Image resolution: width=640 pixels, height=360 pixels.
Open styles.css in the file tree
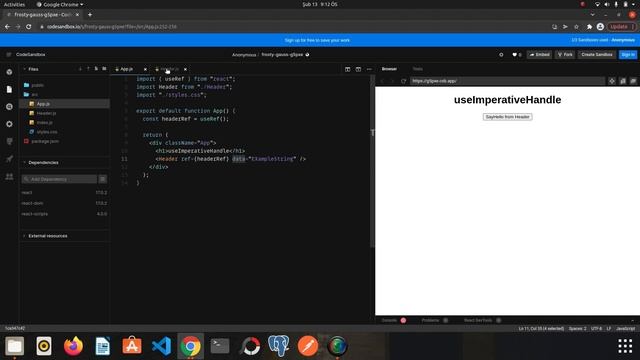click(x=47, y=132)
